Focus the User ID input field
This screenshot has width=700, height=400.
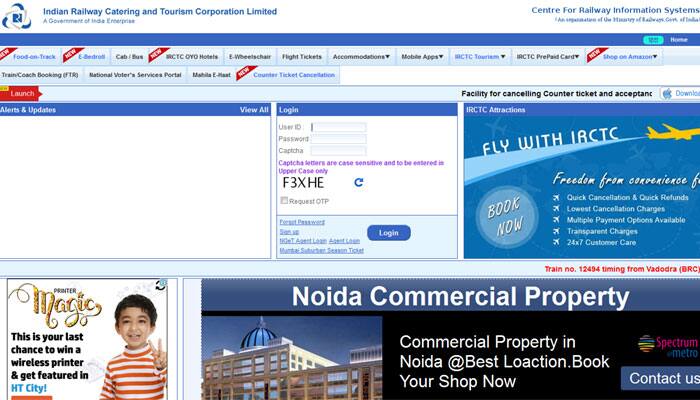338,127
